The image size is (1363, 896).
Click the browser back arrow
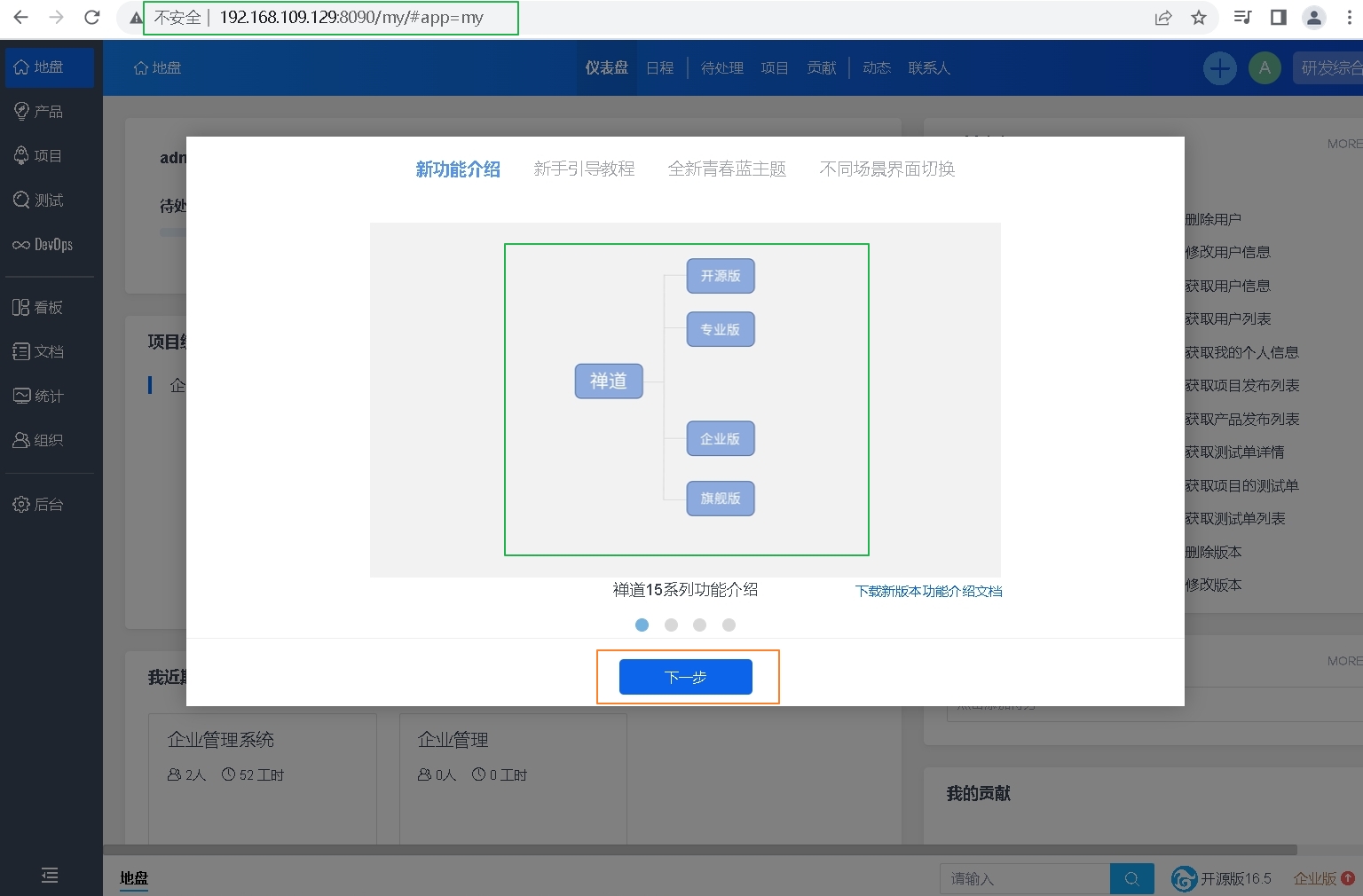(x=20, y=17)
